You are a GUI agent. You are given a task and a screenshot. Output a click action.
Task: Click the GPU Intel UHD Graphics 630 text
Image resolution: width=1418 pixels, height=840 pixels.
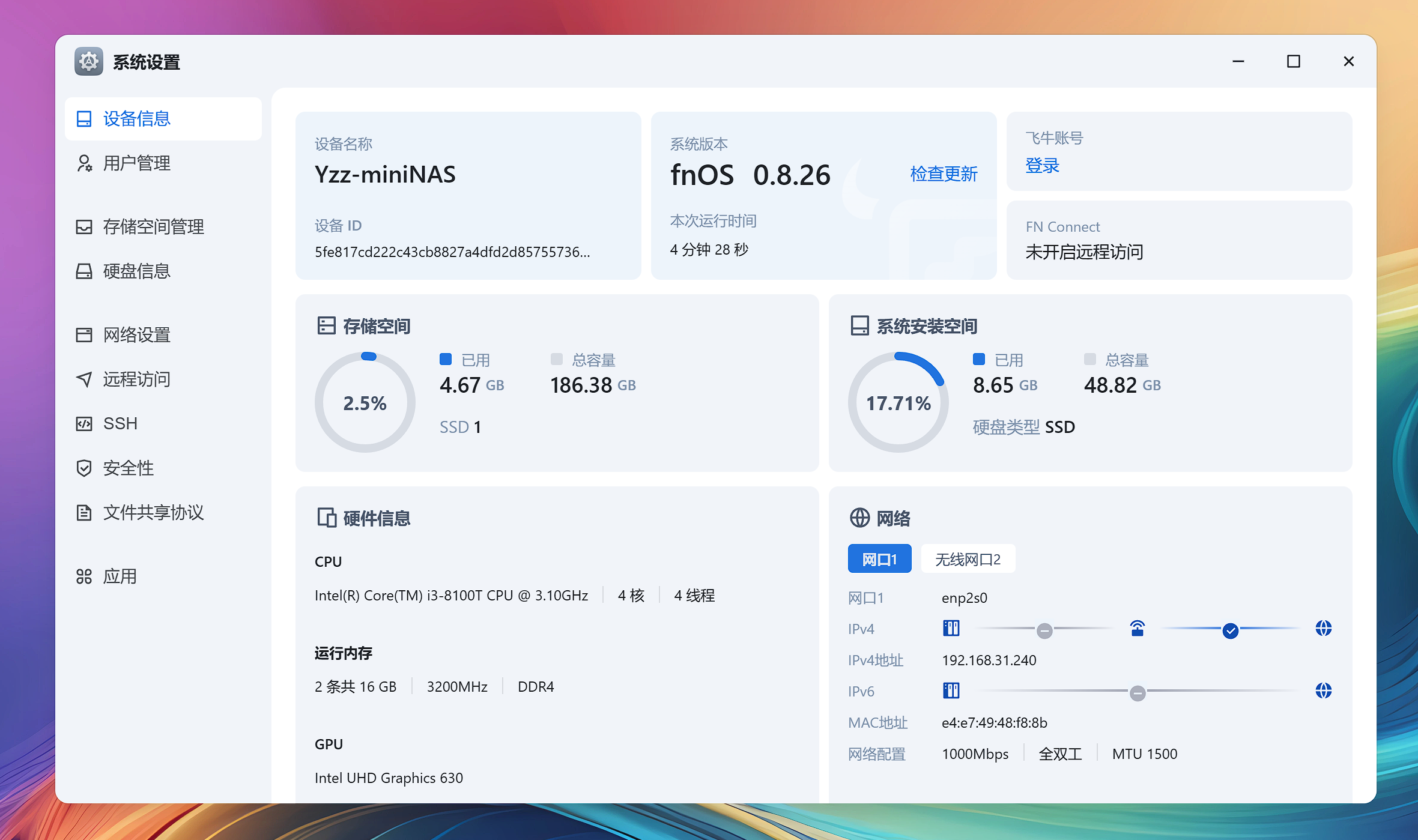tap(389, 778)
